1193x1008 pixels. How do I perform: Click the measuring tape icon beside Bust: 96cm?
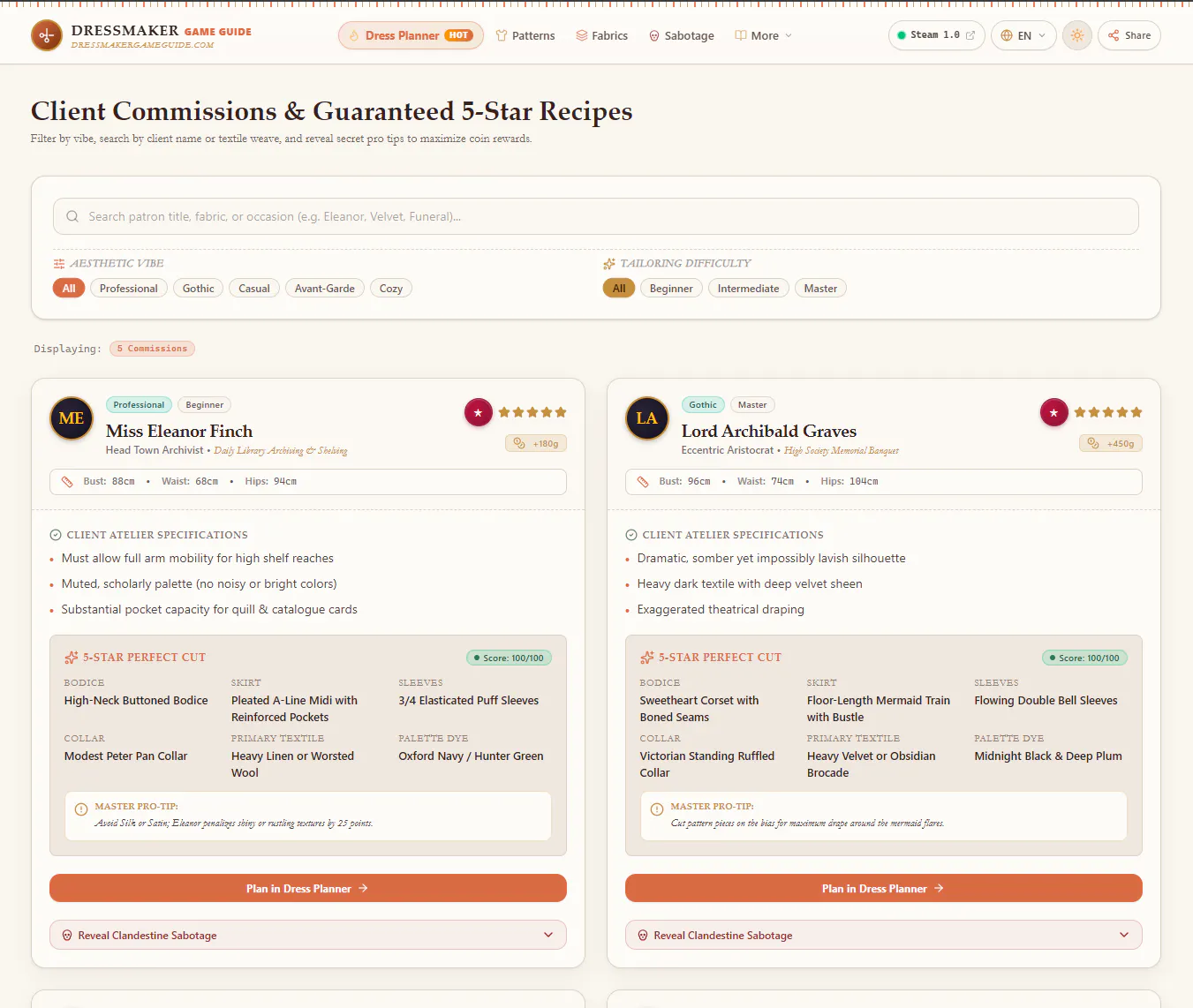click(x=643, y=482)
